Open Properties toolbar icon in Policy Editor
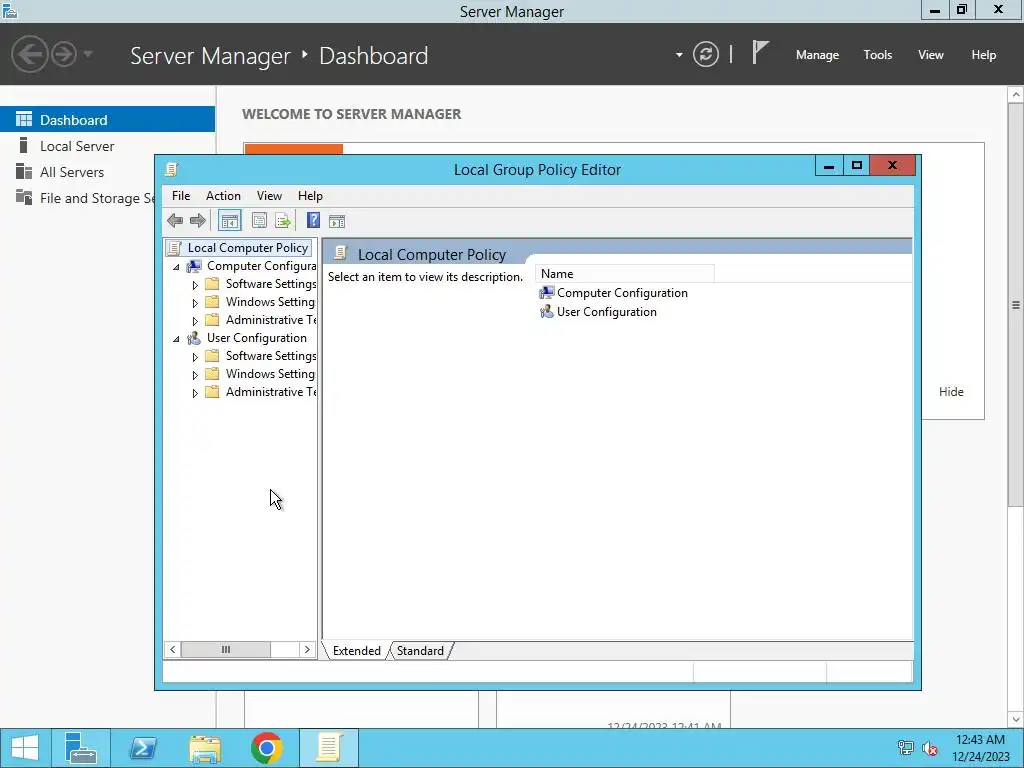1024x768 pixels. (259, 221)
